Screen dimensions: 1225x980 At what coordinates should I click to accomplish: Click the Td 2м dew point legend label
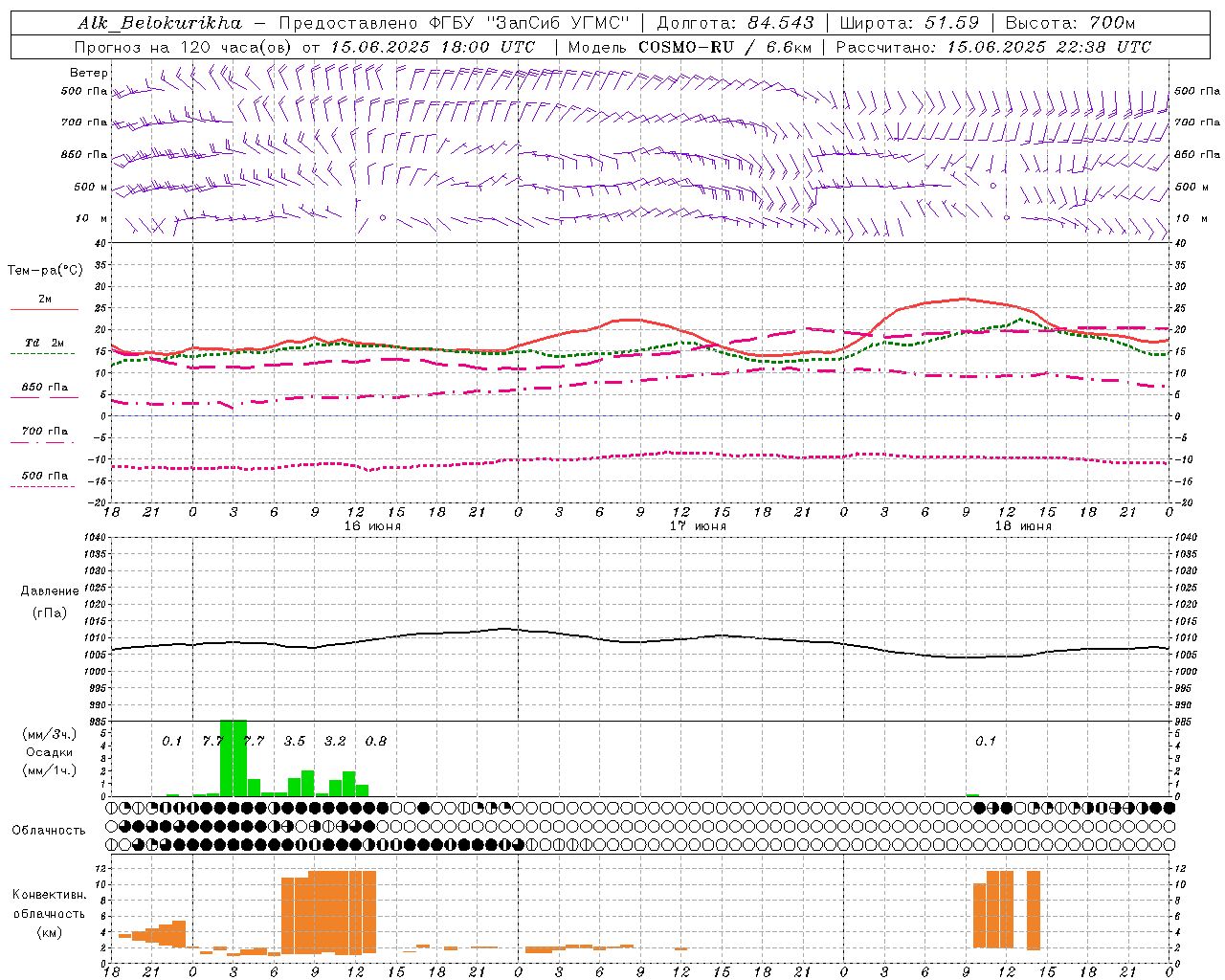click(x=45, y=343)
